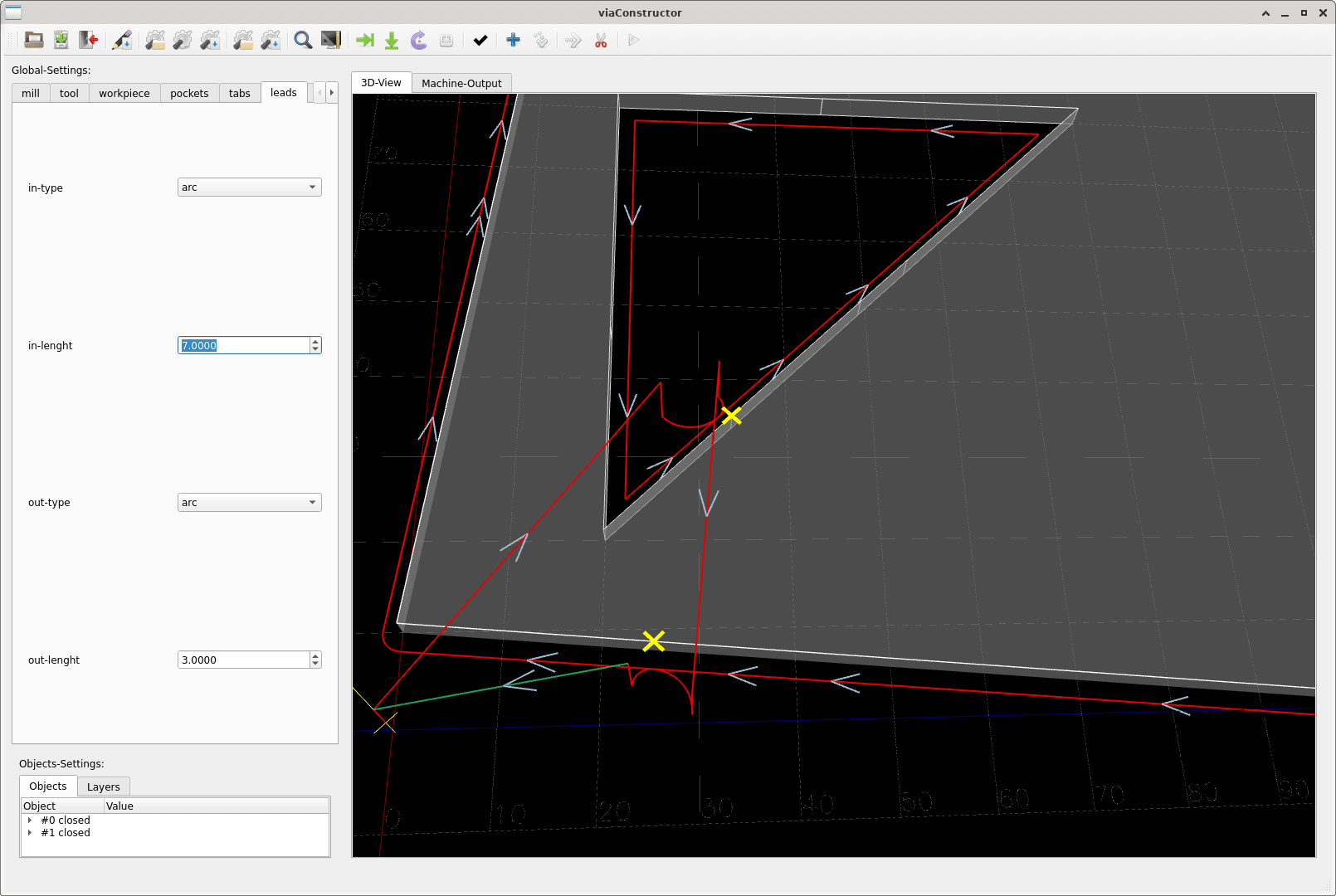Select the Objects tab

coord(48,786)
